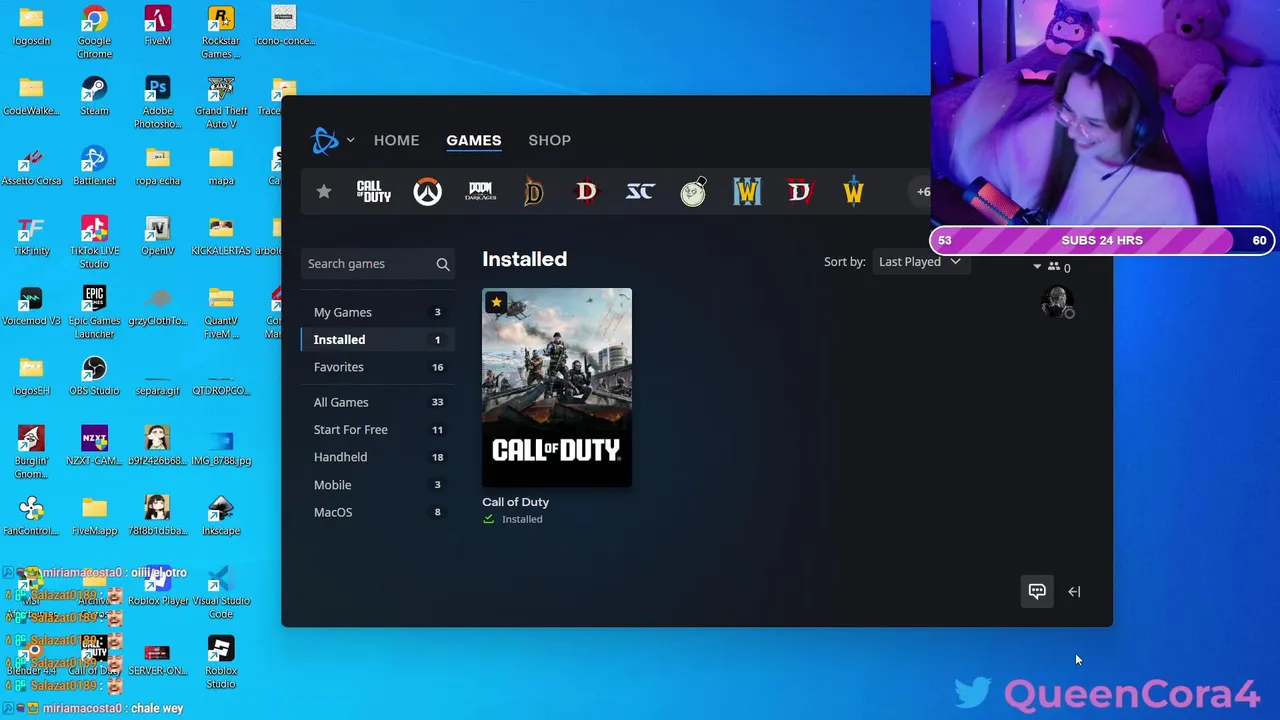Viewport: 1280px width, 720px height.
Task: Open the Warcraft III icon
Action: (747, 192)
